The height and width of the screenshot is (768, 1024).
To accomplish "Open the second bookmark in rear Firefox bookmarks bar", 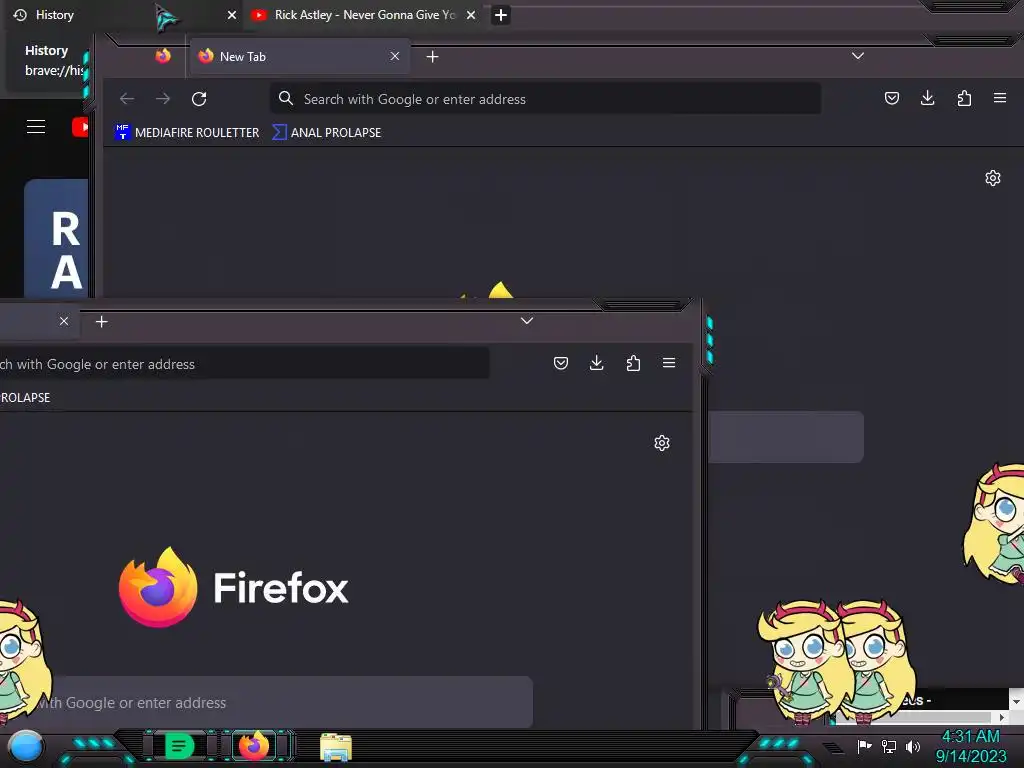I will [x=327, y=133].
